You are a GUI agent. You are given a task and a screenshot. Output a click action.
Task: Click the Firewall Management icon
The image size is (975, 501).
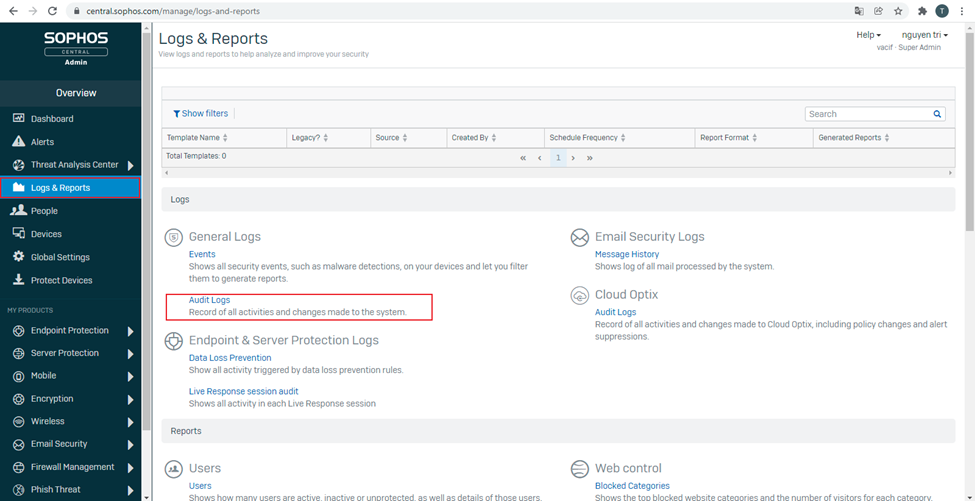click(19, 467)
